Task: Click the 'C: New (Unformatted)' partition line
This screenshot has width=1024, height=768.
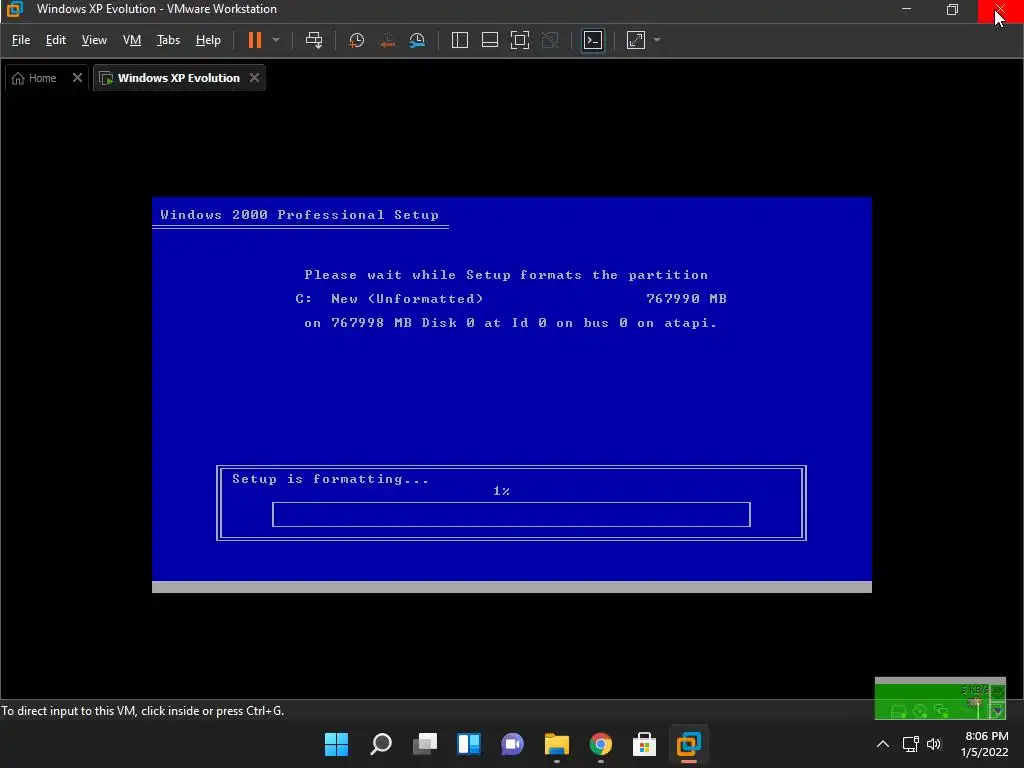Action: click(511, 298)
